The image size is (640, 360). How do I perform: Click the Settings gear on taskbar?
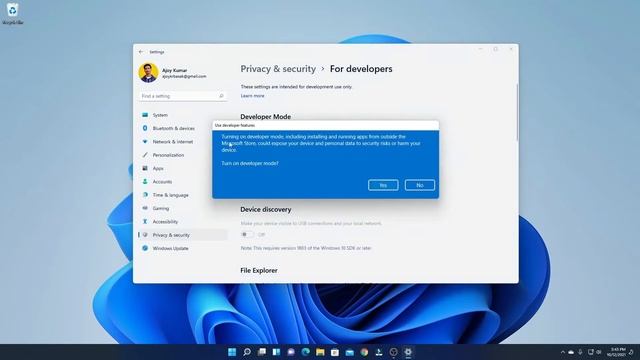point(408,352)
